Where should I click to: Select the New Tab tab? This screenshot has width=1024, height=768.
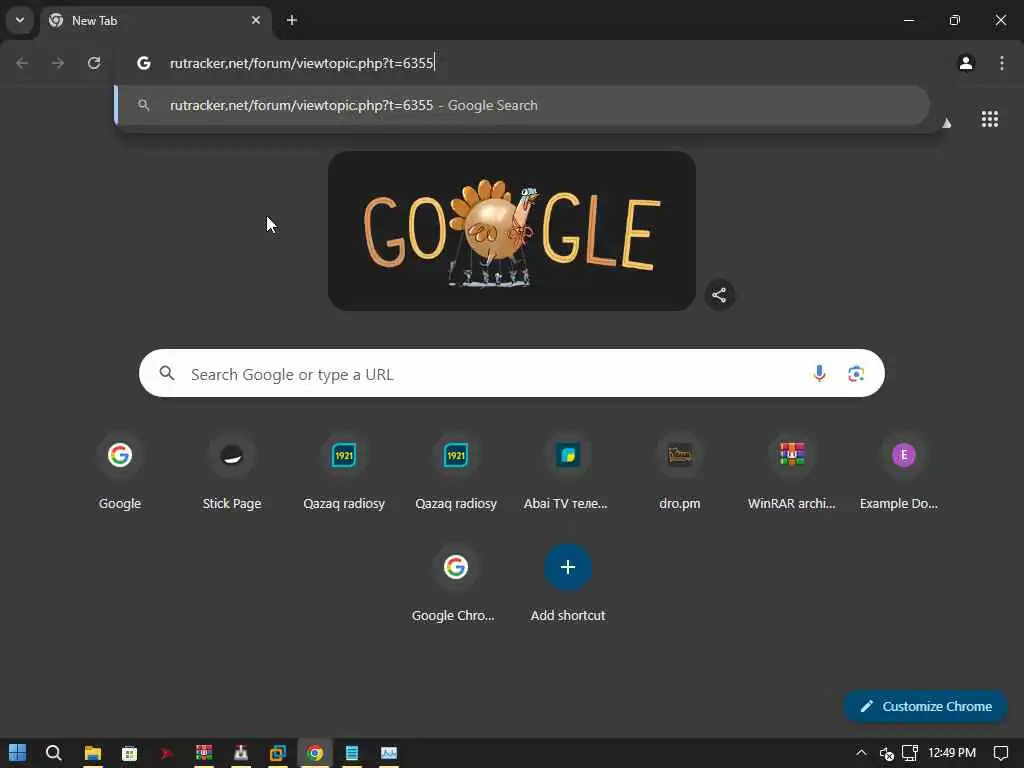coord(155,20)
